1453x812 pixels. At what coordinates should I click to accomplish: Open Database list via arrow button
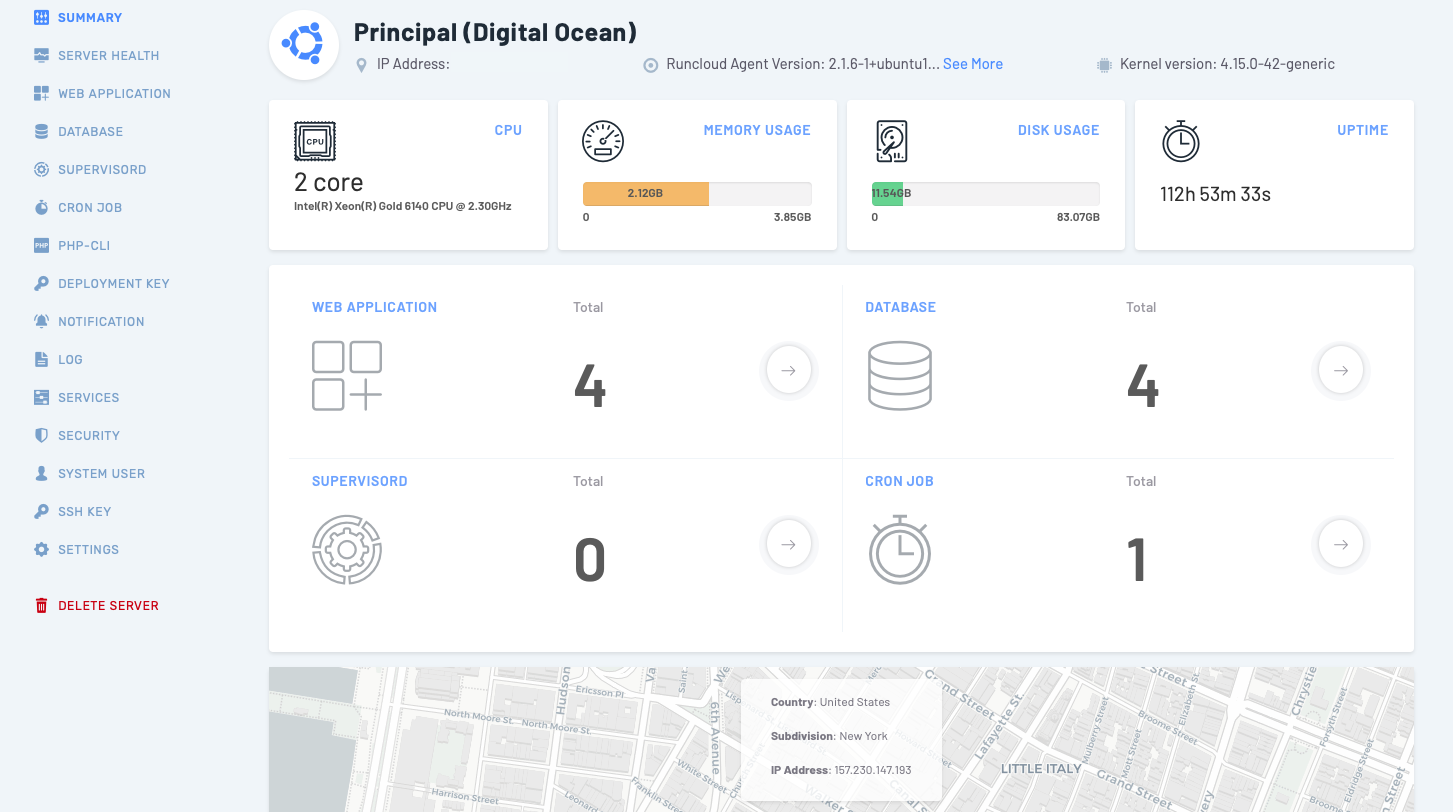click(1340, 371)
